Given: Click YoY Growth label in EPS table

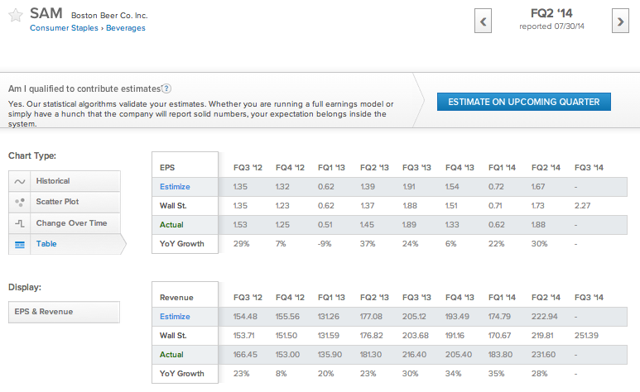Looking at the screenshot, I should coord(182,244).
